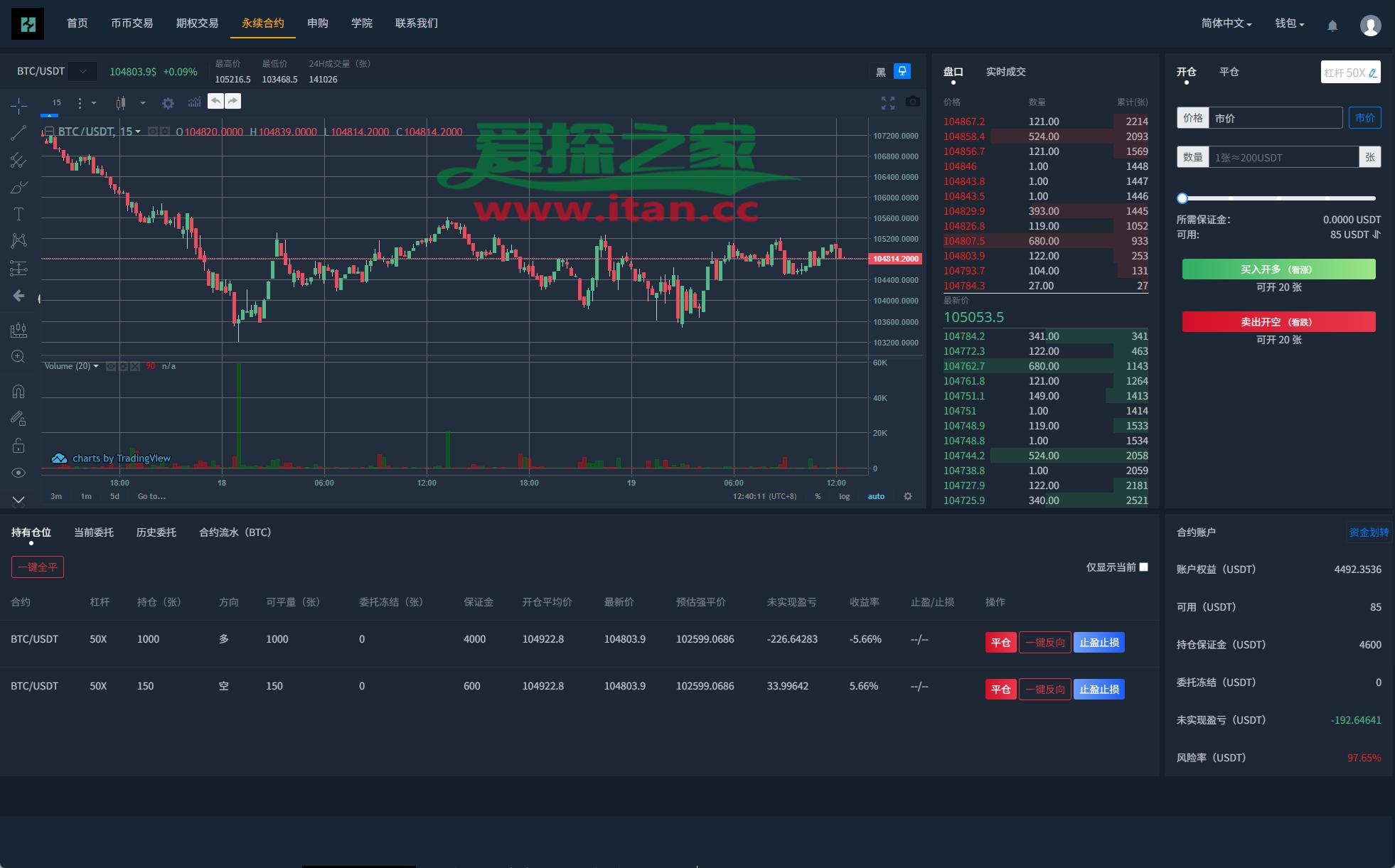
Task: Switch chart to the 黑 dark theme
Action: point(881,72)
